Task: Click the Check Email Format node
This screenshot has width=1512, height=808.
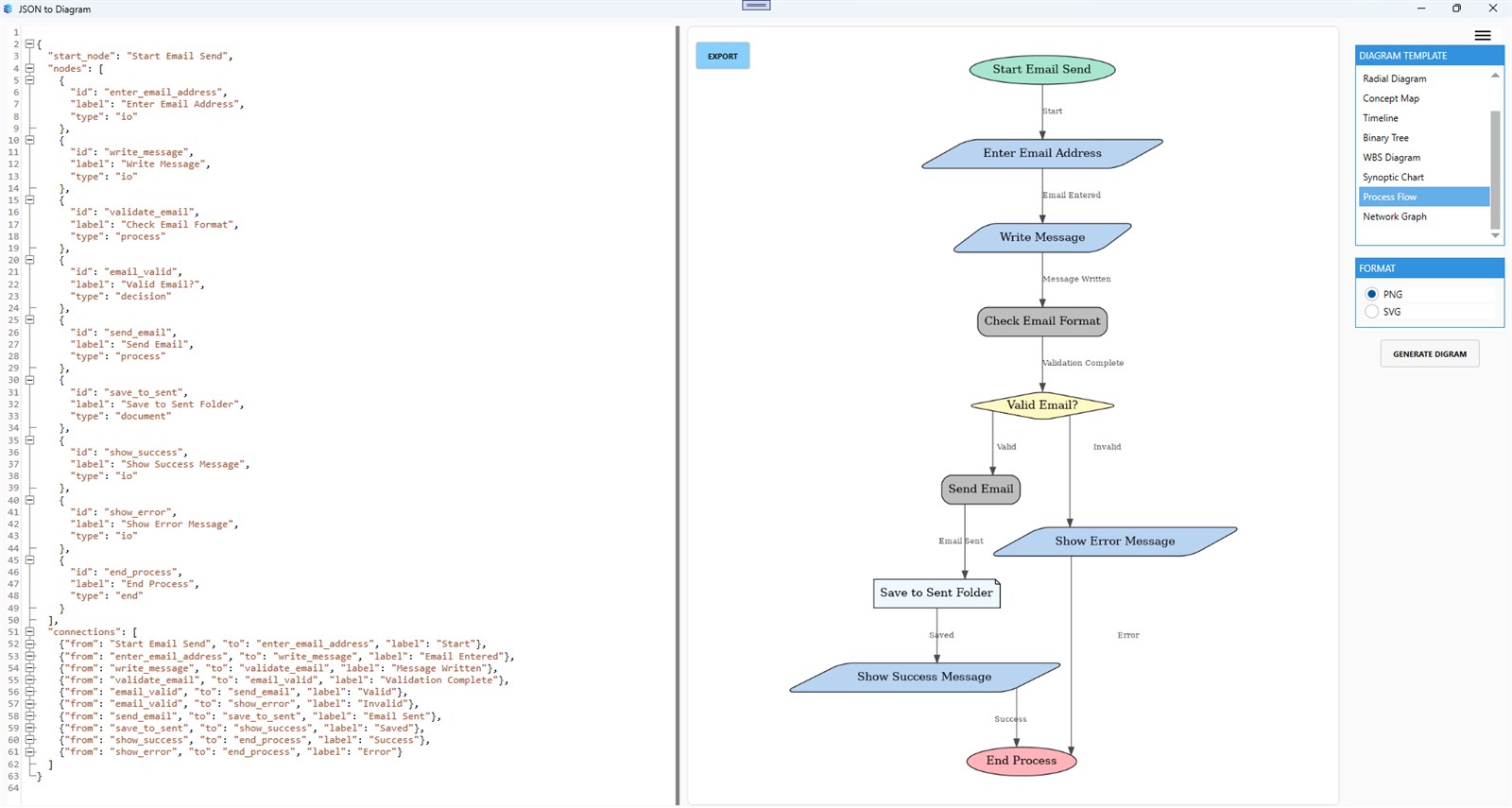Action: (x=1042, y=321)
